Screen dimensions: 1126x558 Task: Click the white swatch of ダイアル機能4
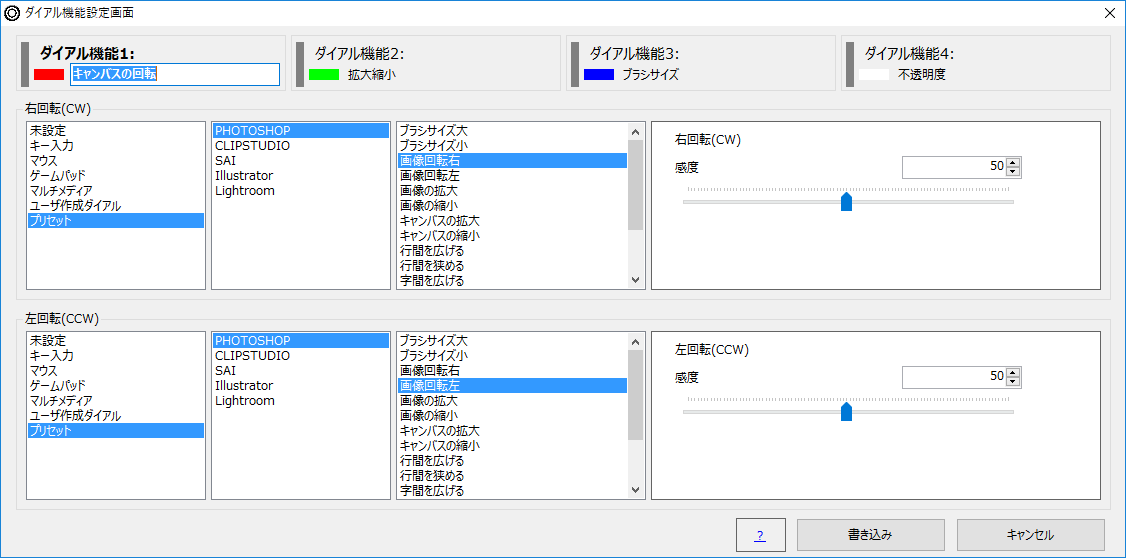874,74
